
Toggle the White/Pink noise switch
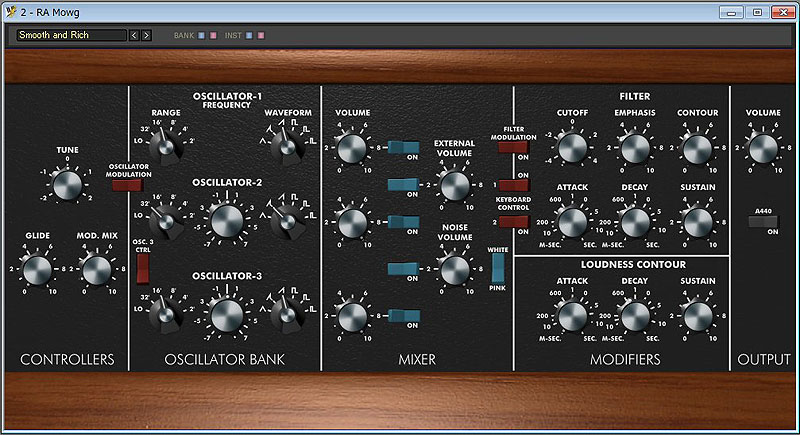pyautogui.click(x=498, y=268)
